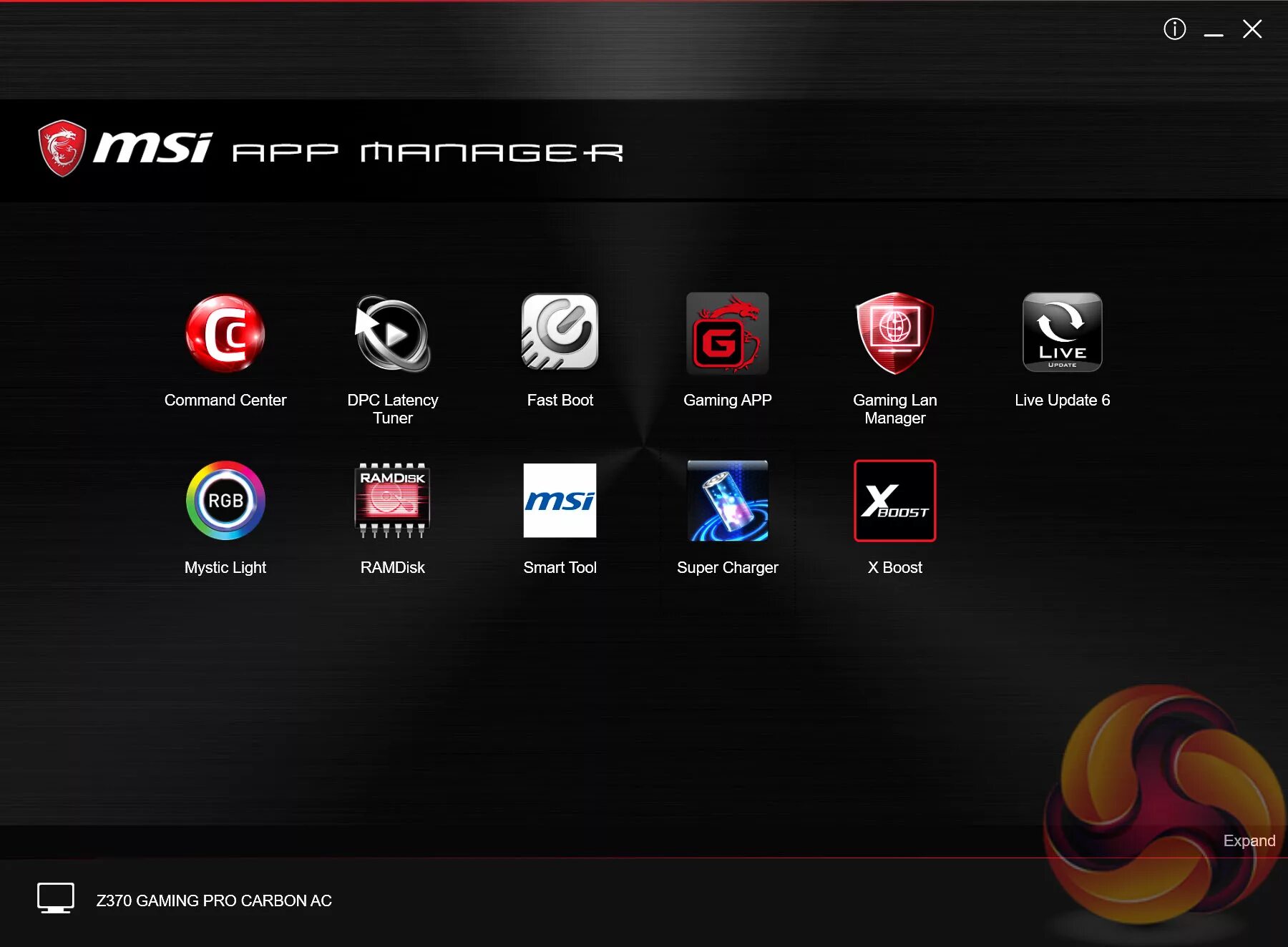Click the Smart Tool label text
The image size is (1288, 947).
pyautogui.click(x=560, y=568)
